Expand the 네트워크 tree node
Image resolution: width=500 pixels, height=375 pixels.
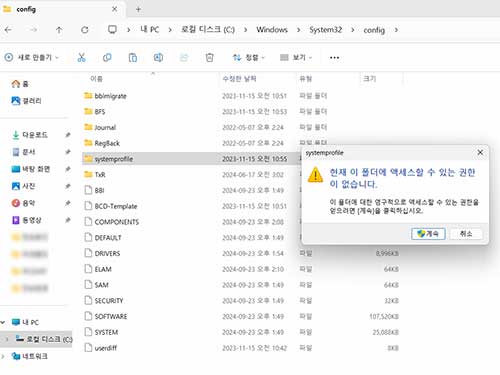pyautogui.click(x=3, y=356)
